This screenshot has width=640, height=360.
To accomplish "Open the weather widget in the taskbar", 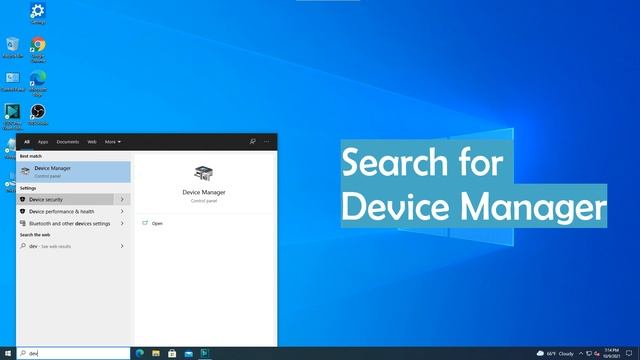I will pyautogui.click(x=555, y=353).
